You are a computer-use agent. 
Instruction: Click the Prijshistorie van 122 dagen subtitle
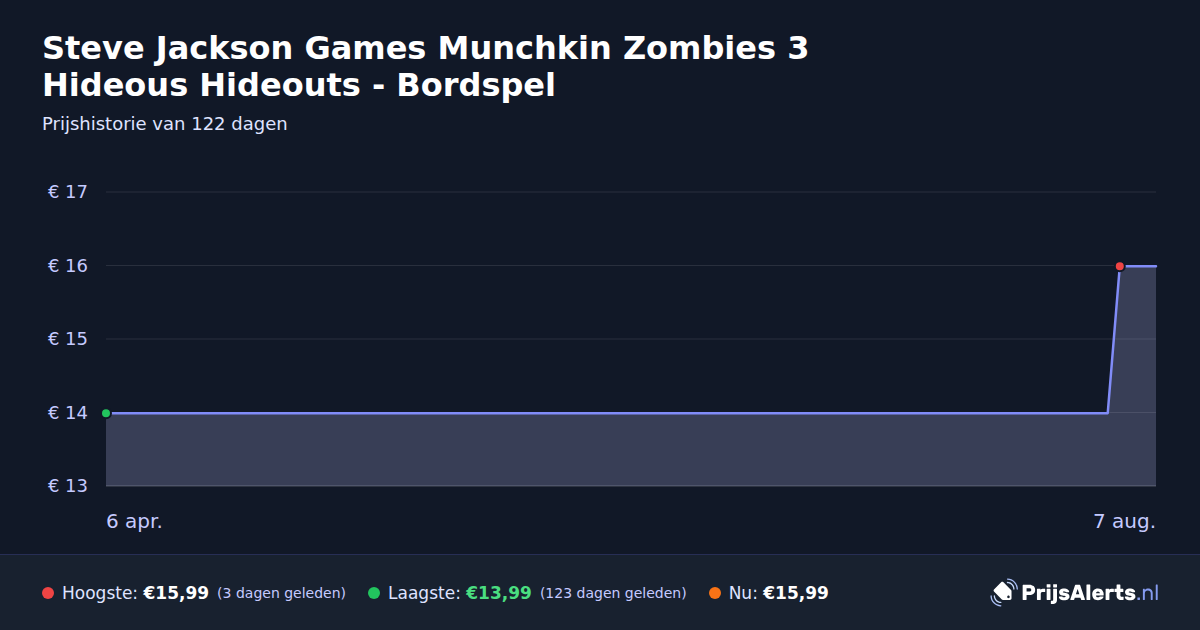pyautogui.click(x=165, y=125)
